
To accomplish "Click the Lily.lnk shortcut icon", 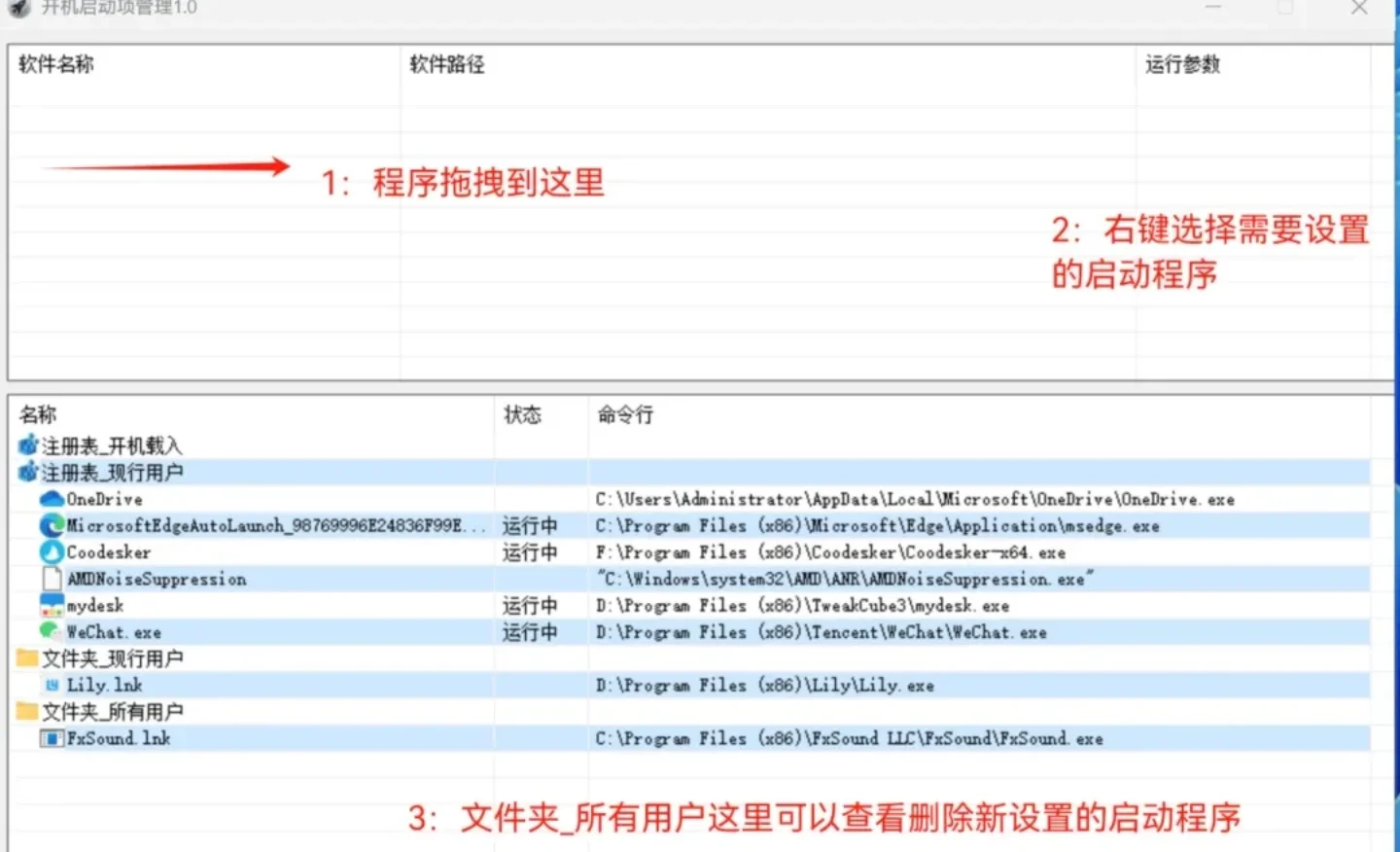I will click(x=51, y=685).
